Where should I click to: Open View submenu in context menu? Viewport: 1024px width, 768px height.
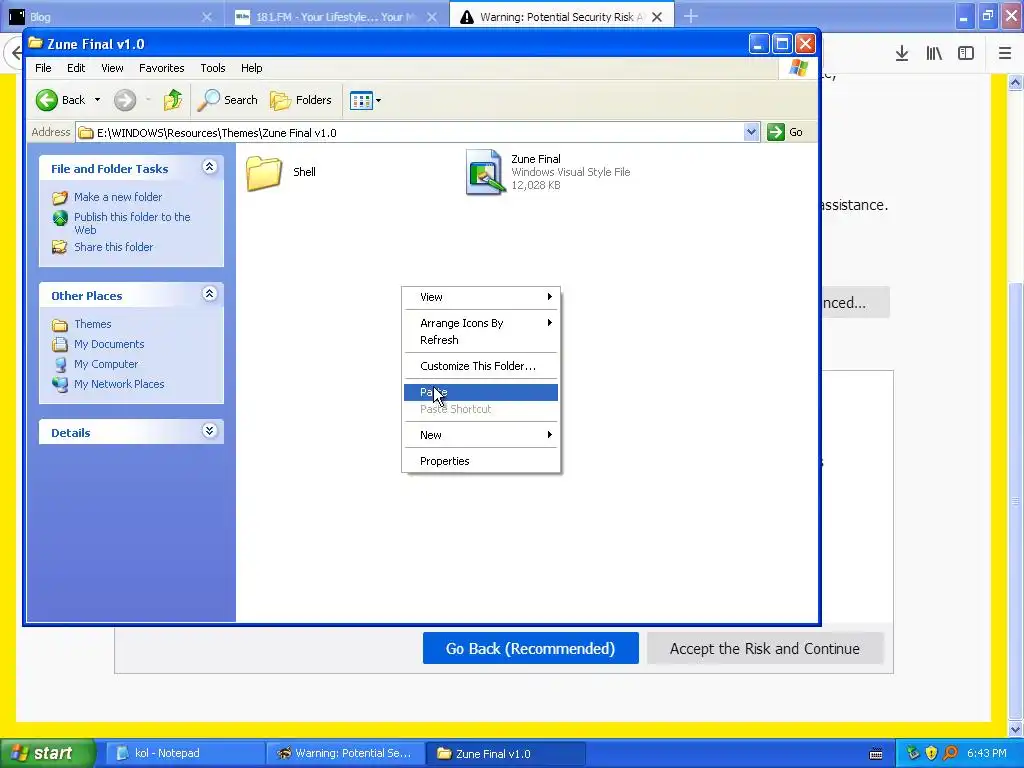pos(481,297)
